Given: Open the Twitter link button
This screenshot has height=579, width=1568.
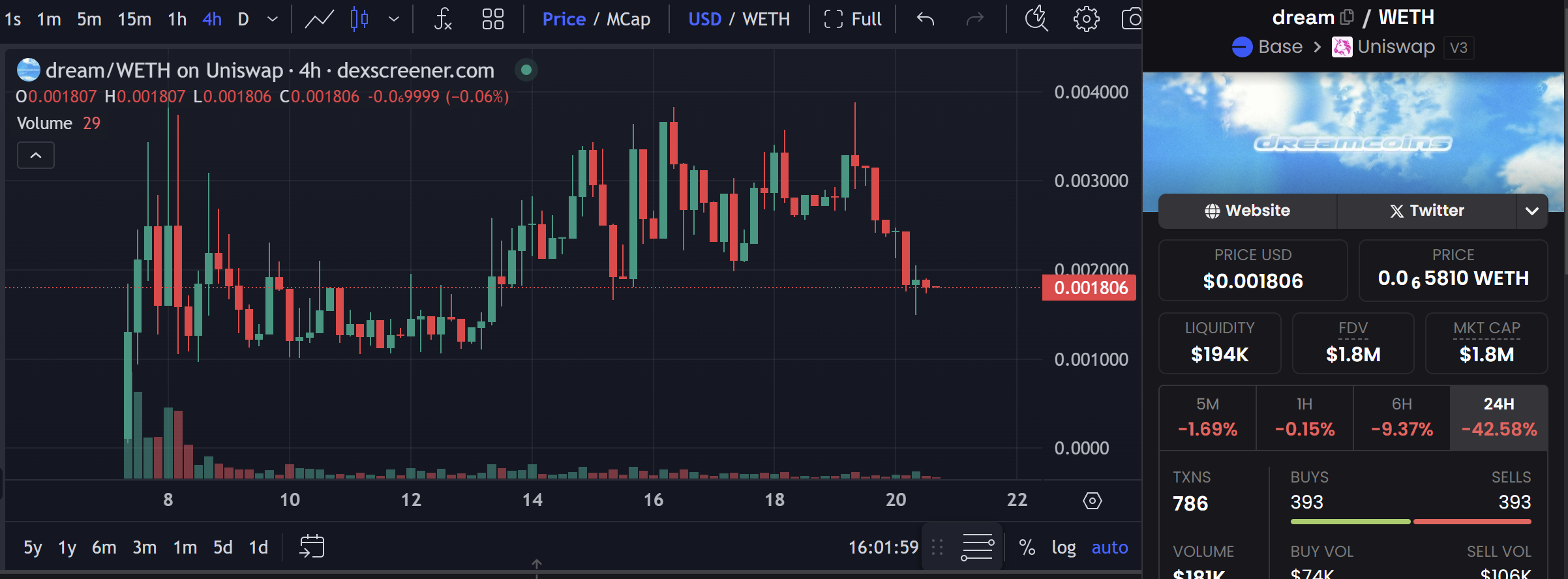Looking at the screenshot, I should (1427, 211).
